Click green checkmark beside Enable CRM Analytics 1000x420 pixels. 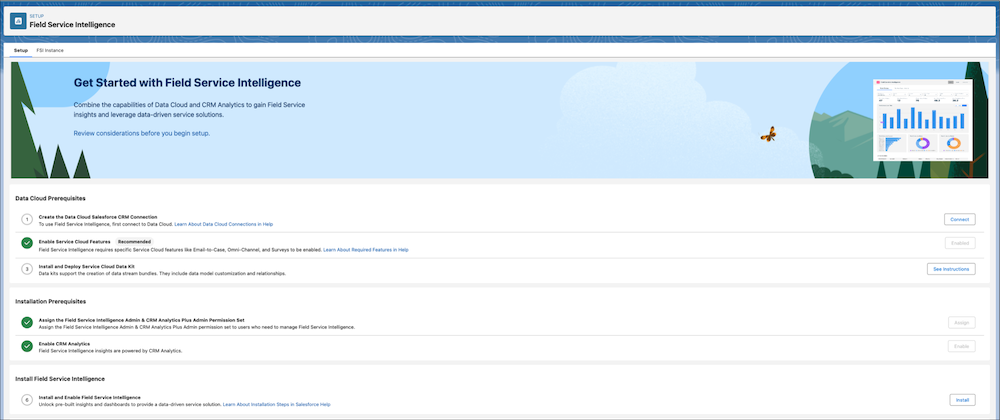[27, 346]
